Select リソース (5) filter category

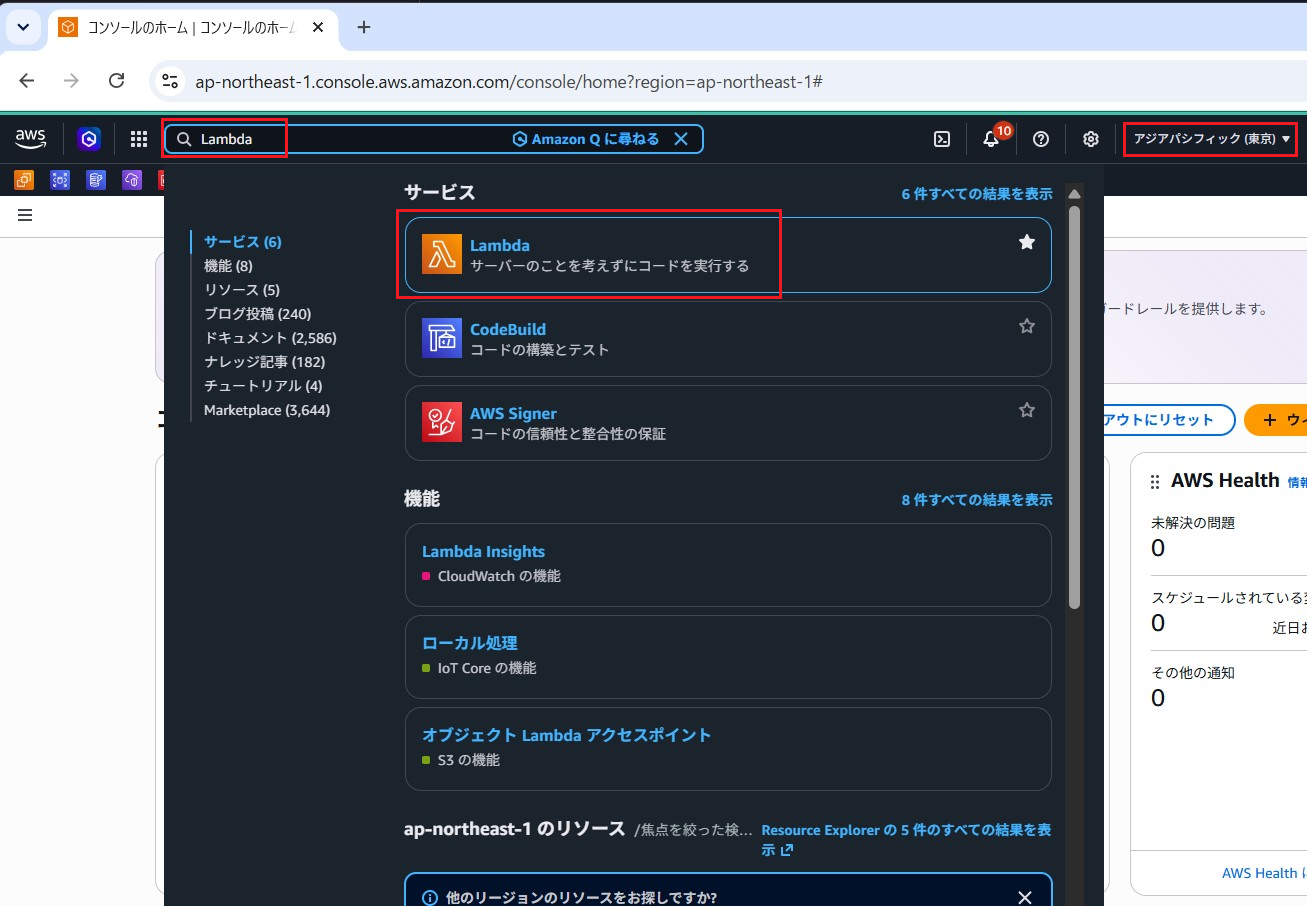[242, 290]
